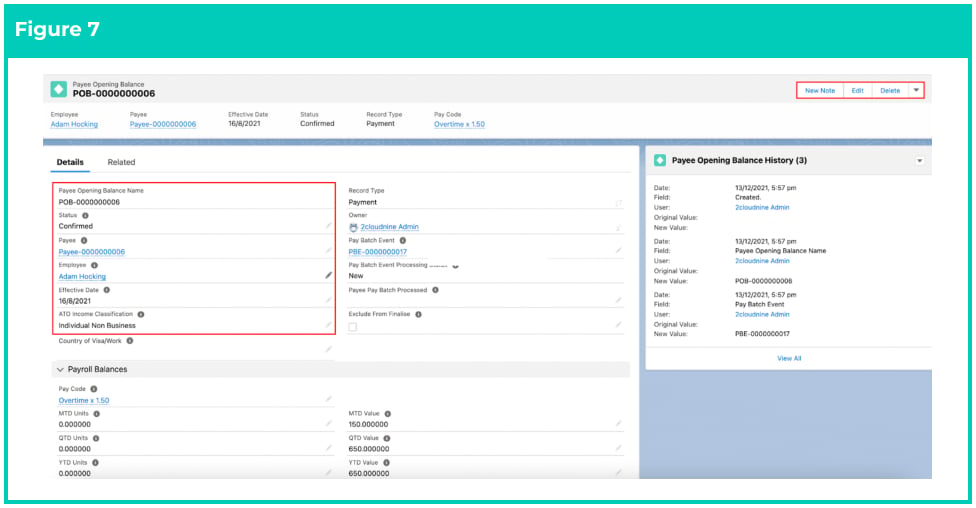Click info icon next to QTD Value
Image resolution: width=976 pixels, height=508 pixels.
pyautogui.click(x=387, y=438)
